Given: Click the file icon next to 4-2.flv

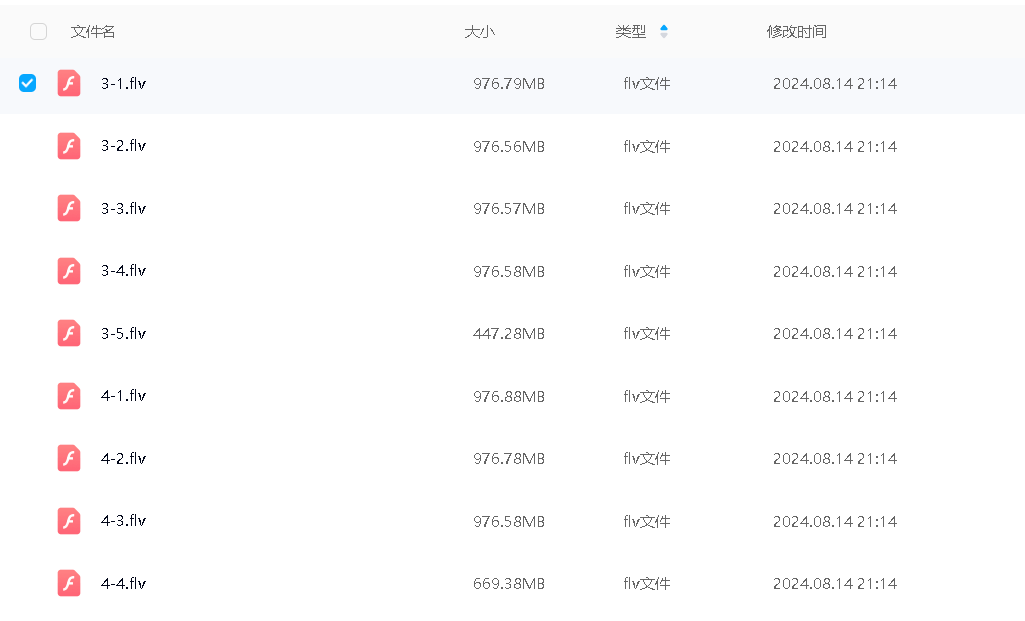Looking at the screenshot, I should click(x=68, y=458).
